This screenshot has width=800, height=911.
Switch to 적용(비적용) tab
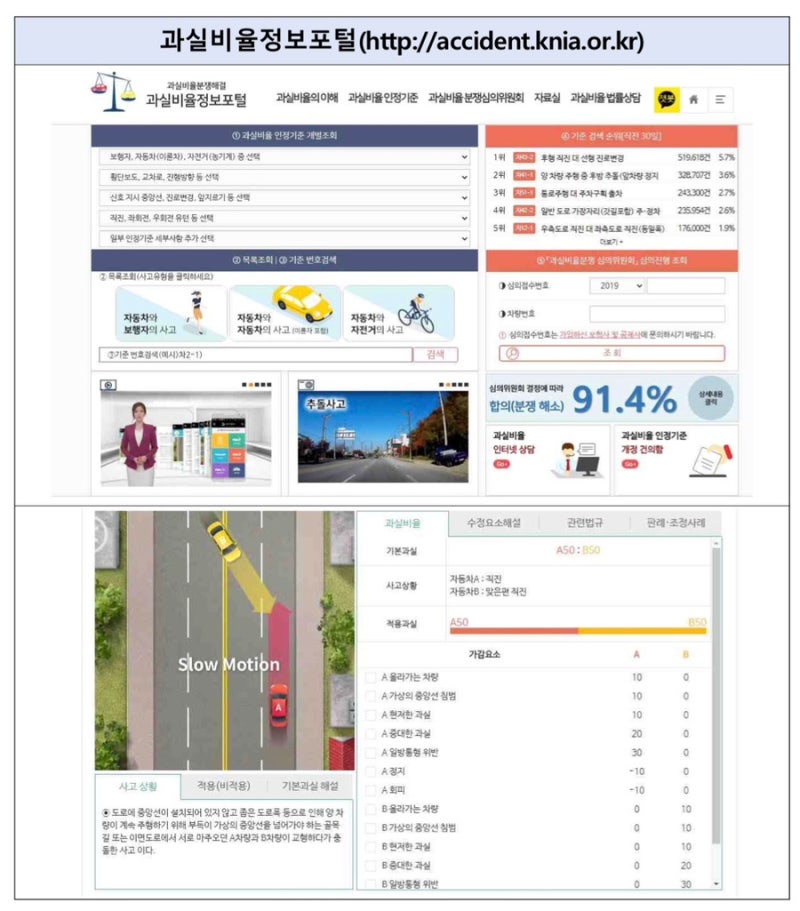(x=224, y=786)
